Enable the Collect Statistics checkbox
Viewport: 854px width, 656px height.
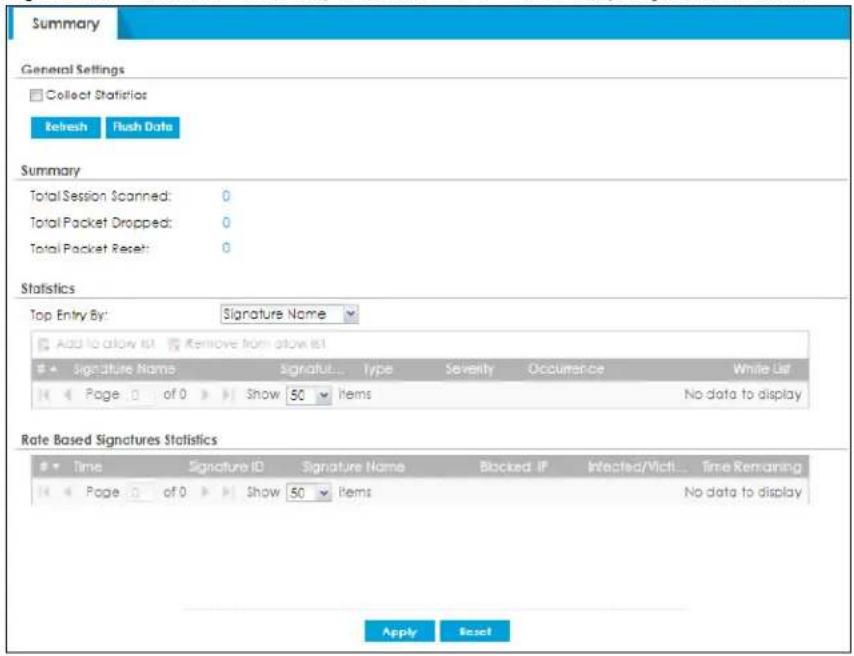click(x=36, y=95)
